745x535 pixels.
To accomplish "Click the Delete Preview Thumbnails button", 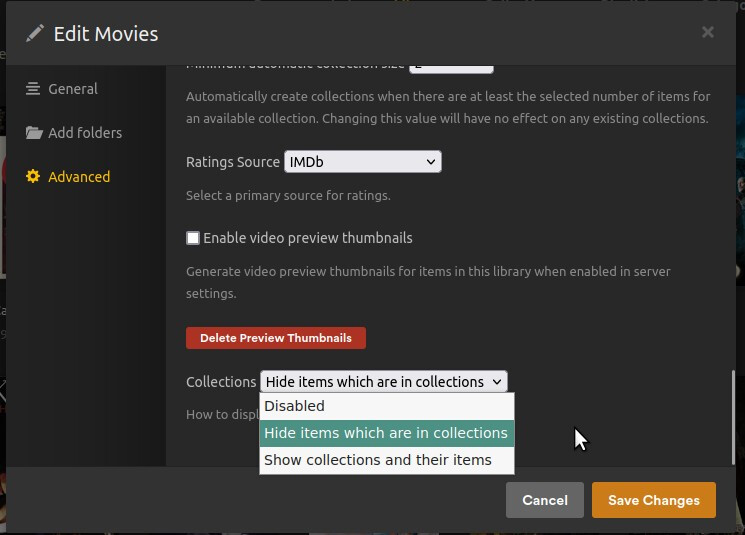I will [x=276, y=338].
